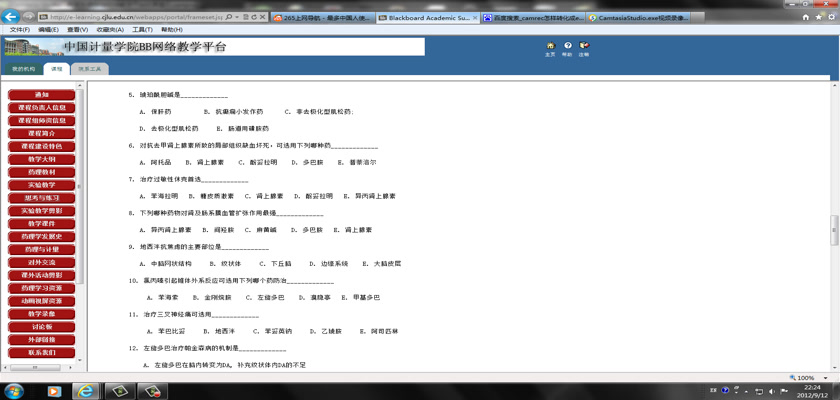
Task: Click question 7 text 治疗过敏性休克首选
Action: coord(169,179)
